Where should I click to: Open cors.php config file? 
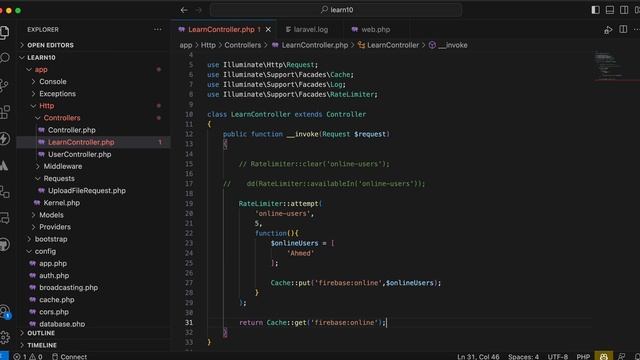pyautogui.click(x=54, y=312)
